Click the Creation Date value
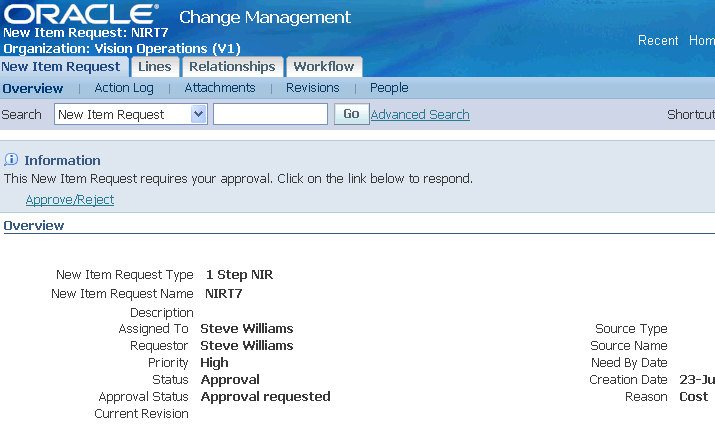 coord(697,380)
